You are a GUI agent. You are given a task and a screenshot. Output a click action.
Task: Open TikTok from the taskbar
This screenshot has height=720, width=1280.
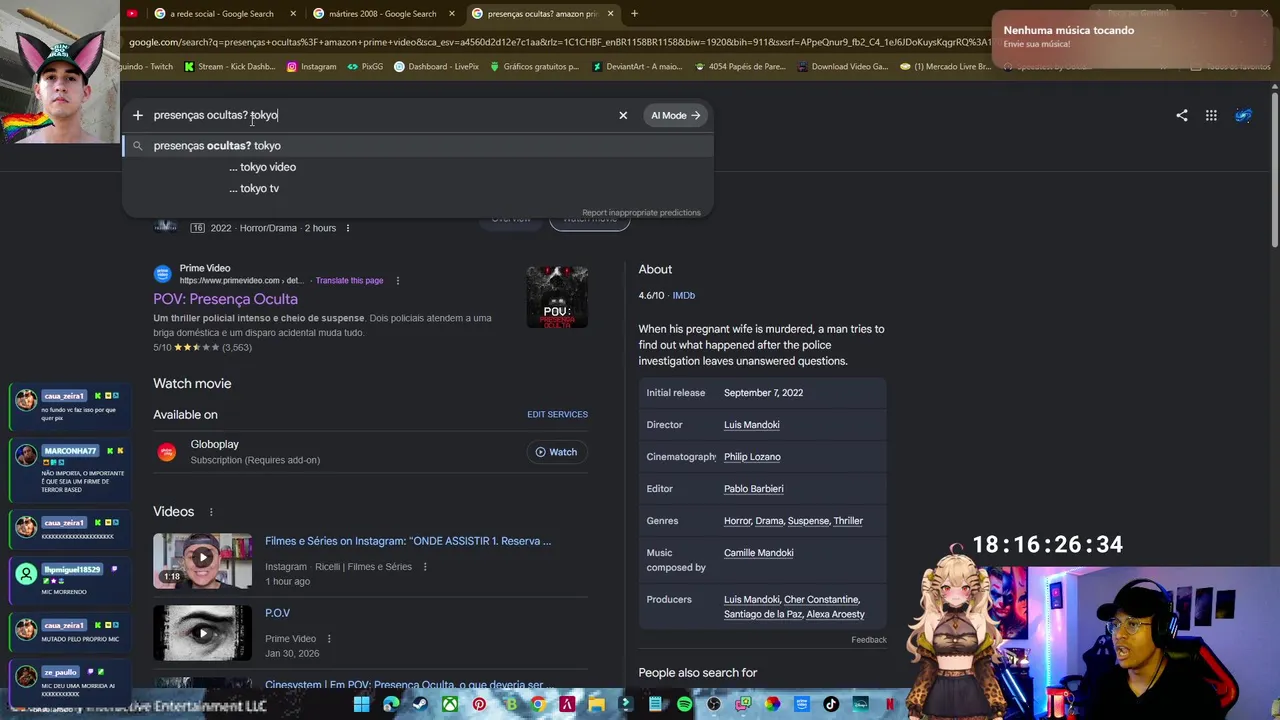coord(831,704)
